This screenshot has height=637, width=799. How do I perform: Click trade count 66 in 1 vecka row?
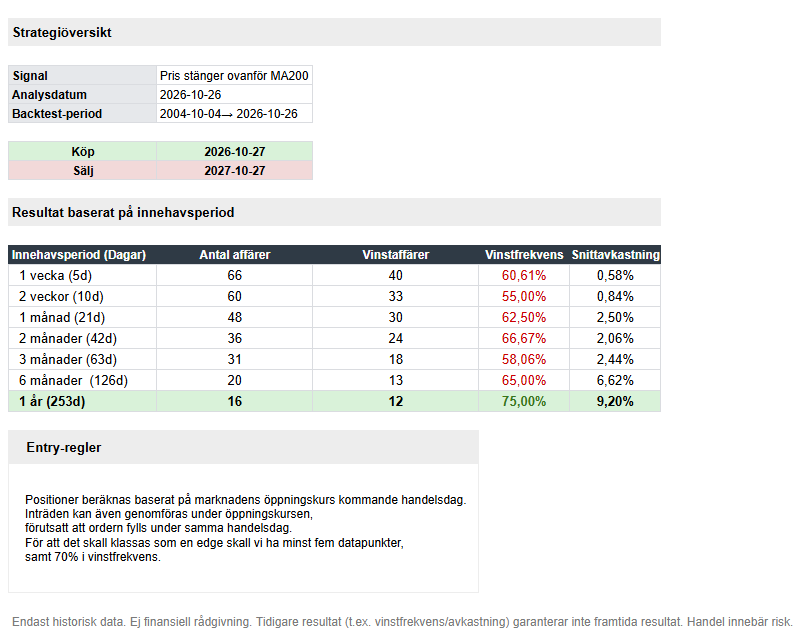234,276
